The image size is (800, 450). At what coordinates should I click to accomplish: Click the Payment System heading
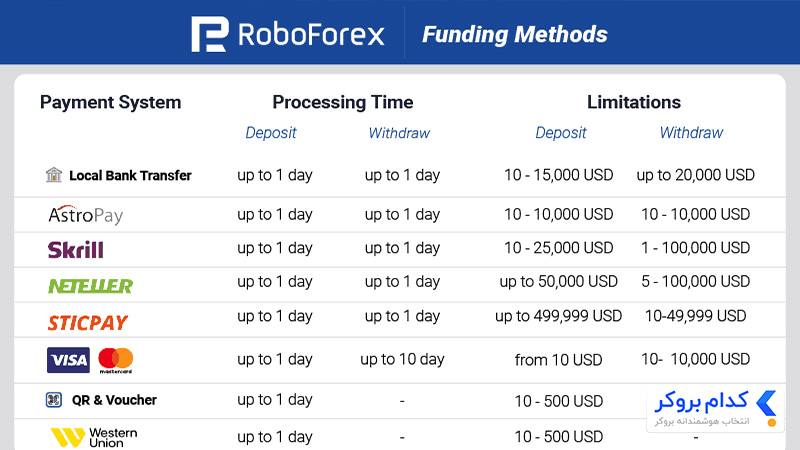111,102
